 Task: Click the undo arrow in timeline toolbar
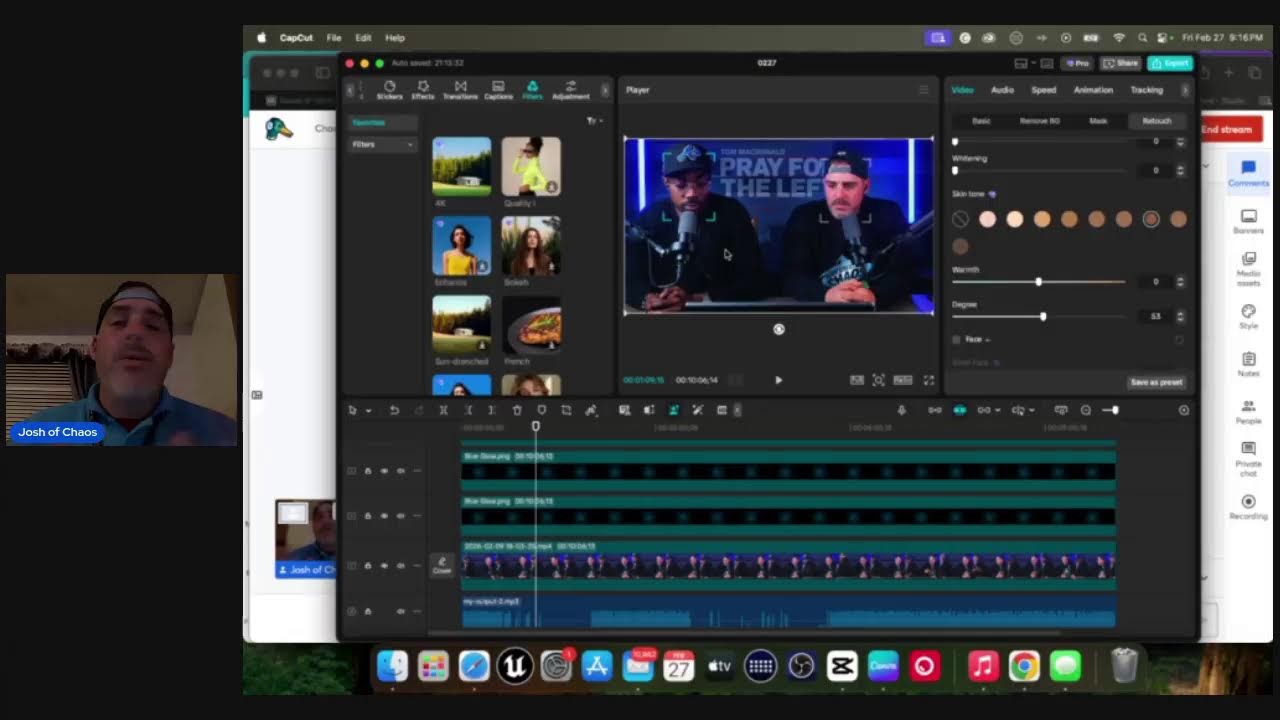tap(394, 410)
